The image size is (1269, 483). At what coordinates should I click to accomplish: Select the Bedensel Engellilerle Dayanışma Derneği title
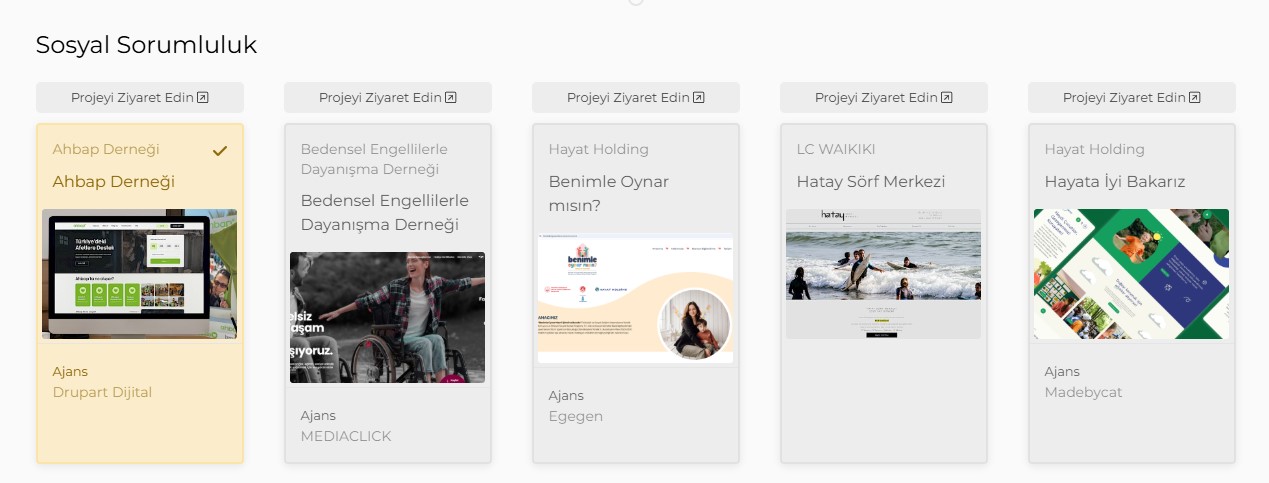pyautogui.click(x=385, y=212)
